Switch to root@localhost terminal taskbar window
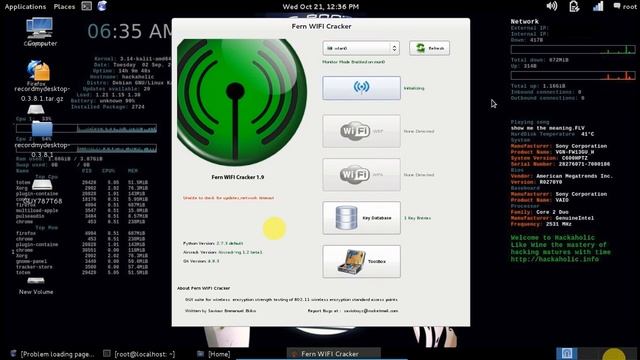 coord(139,354)
